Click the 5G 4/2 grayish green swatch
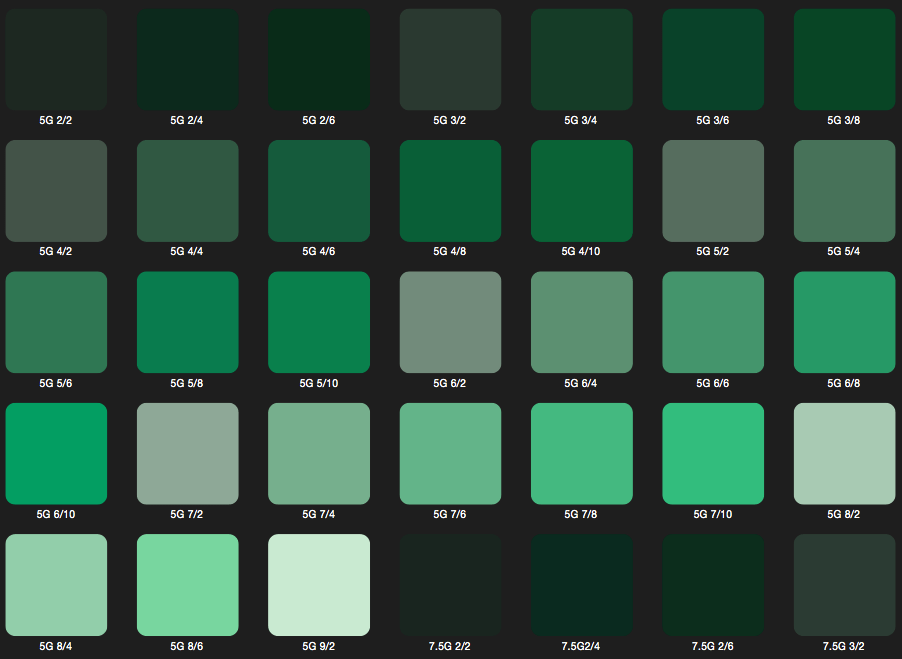 point(56,191)
